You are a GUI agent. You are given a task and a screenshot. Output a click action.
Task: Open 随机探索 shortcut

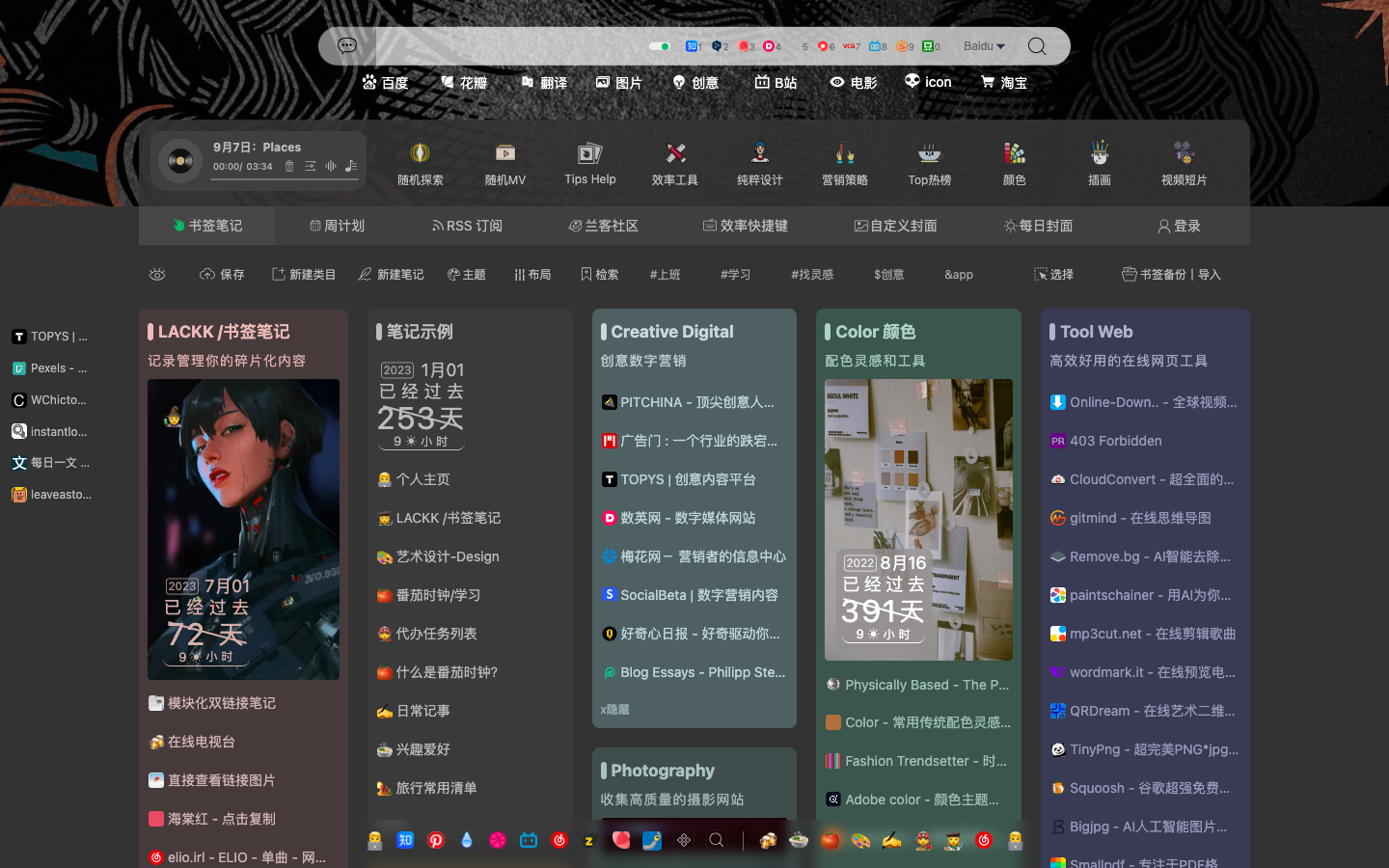tap(421, 163)
